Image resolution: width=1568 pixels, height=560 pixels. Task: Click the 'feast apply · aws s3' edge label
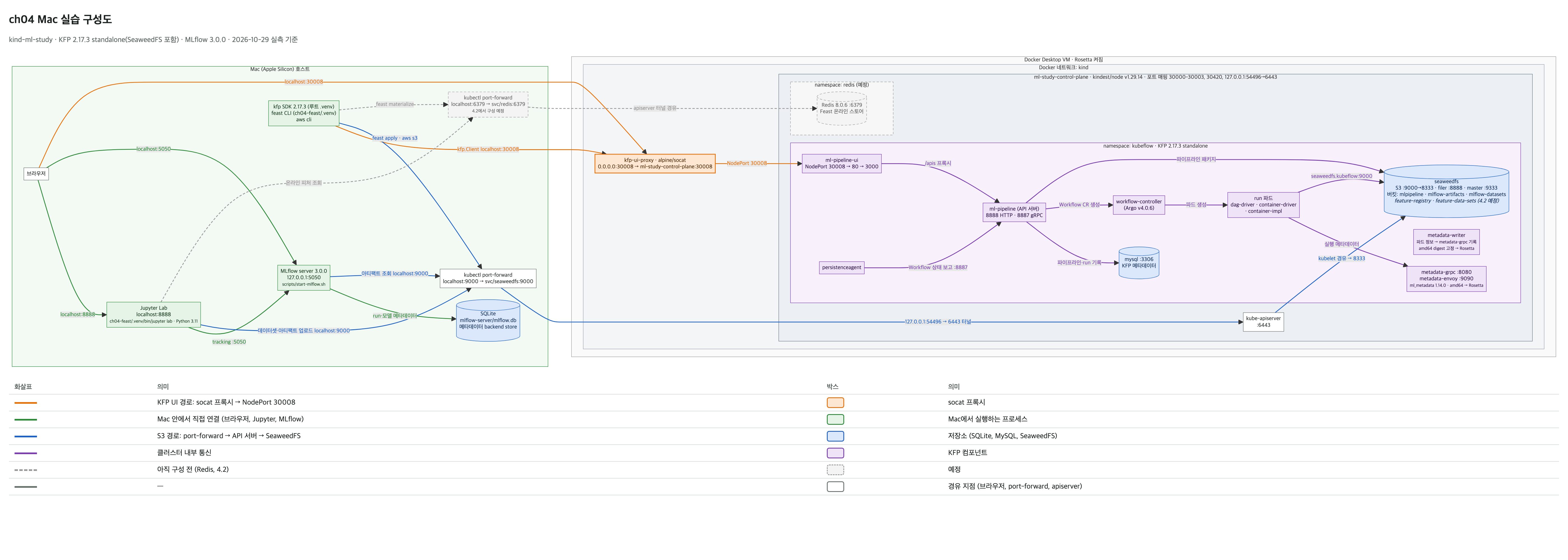pos(395,138)
